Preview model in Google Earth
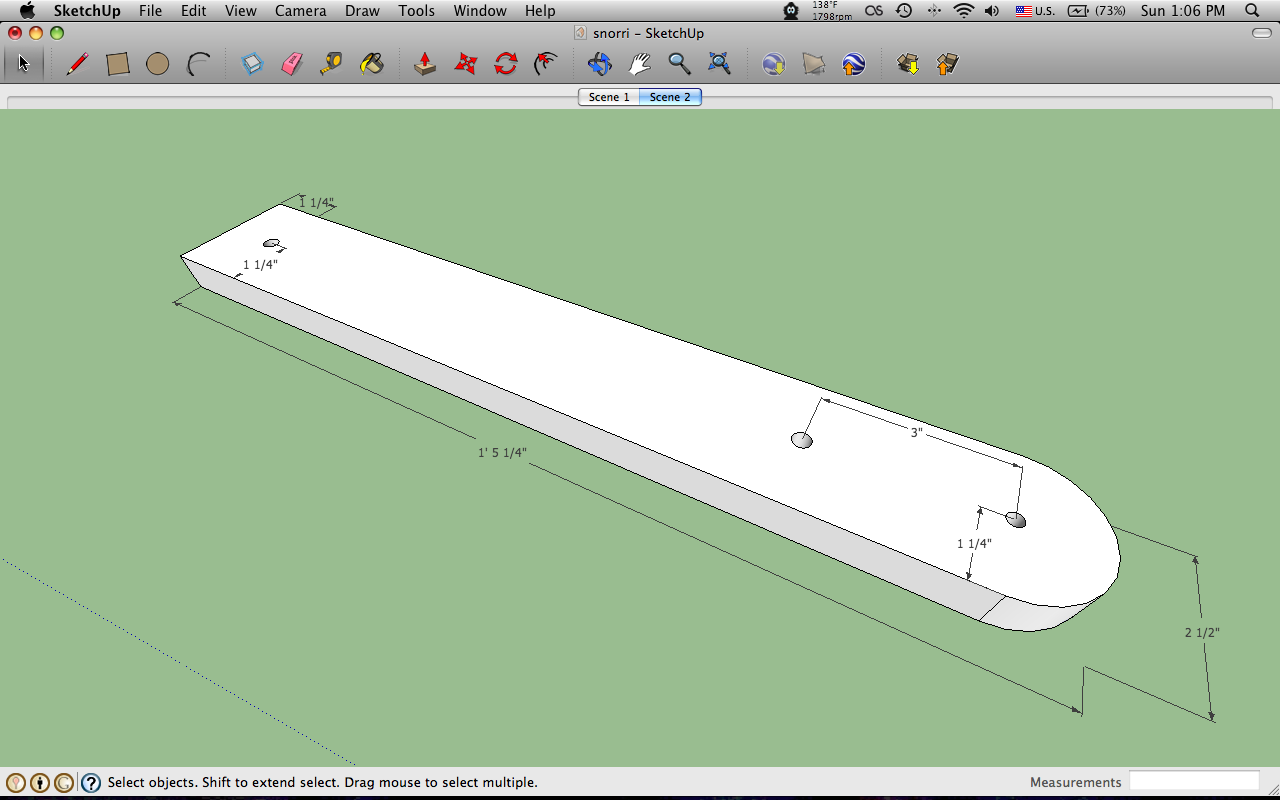 pos(853,64)
